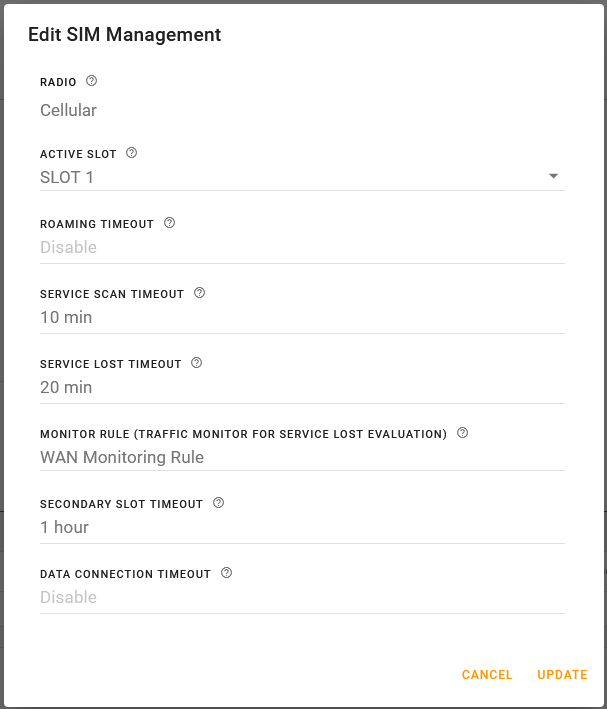This screenshot has width=607, height=709.
Task: Click the Edit SIM Management title
Action: point(124,35)
